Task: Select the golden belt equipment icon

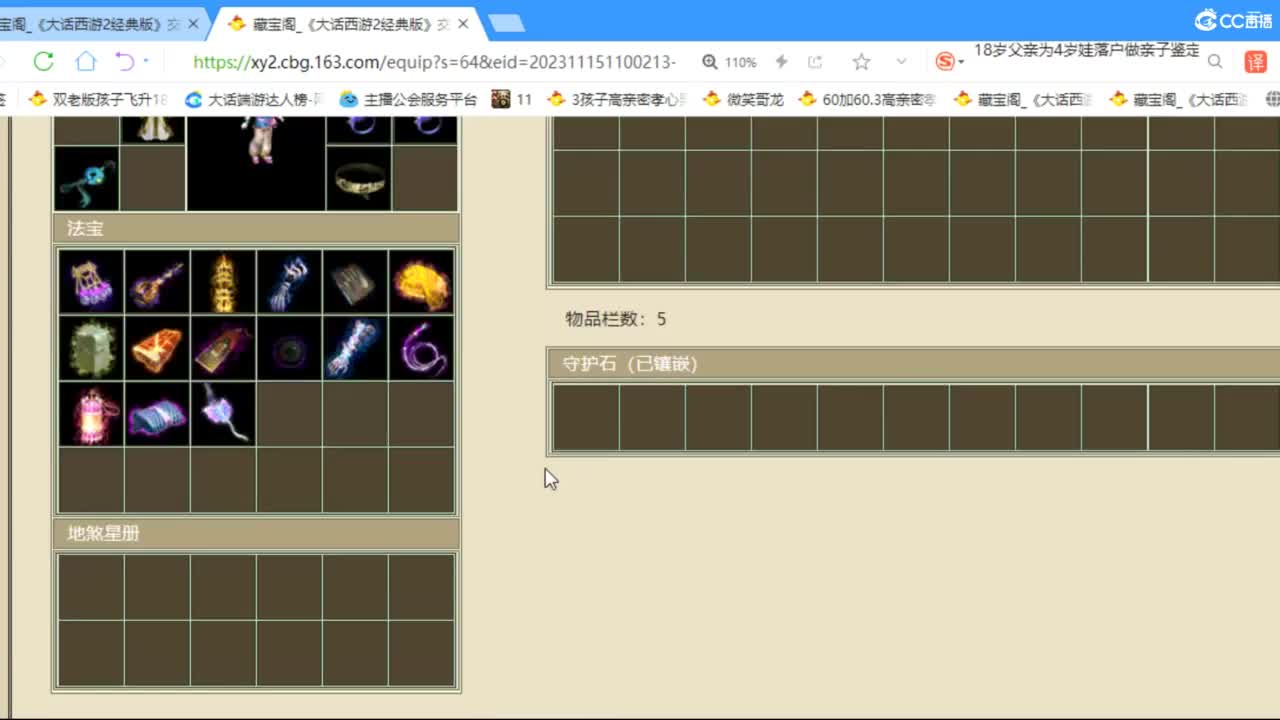Action: tap(359, 178)
